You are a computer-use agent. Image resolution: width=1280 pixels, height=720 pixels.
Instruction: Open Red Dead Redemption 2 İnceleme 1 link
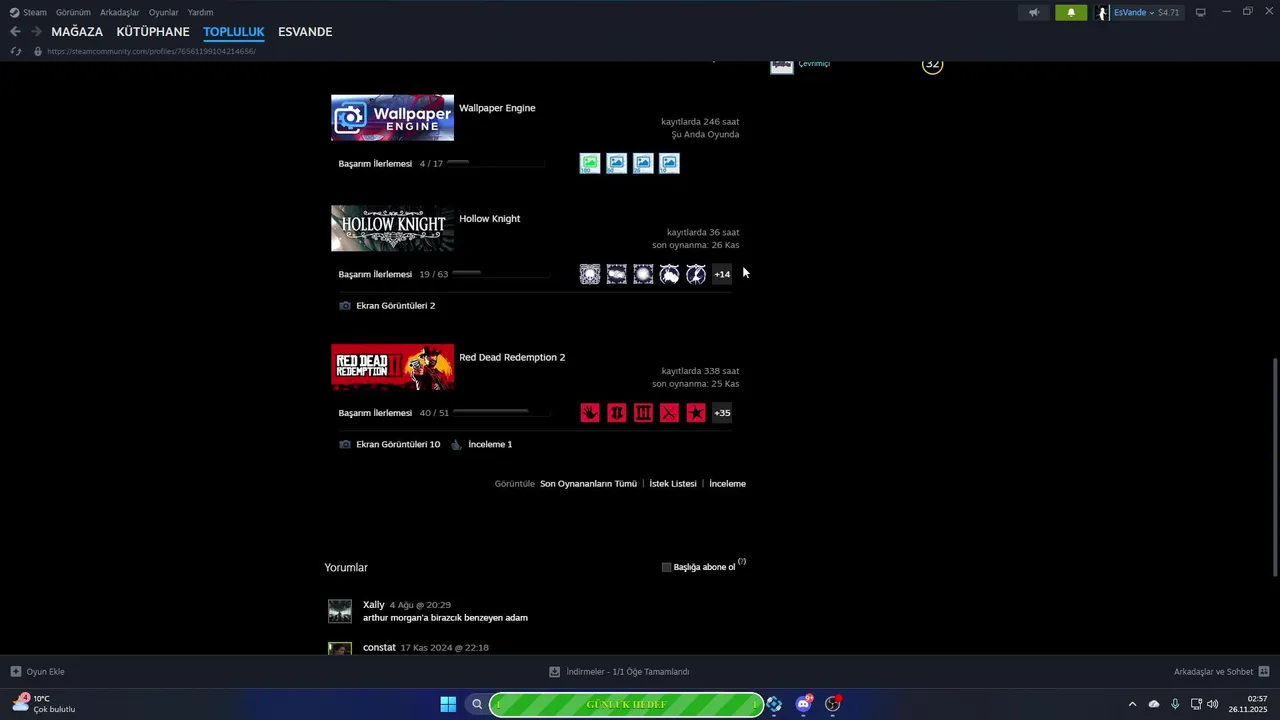click(490, 444)
